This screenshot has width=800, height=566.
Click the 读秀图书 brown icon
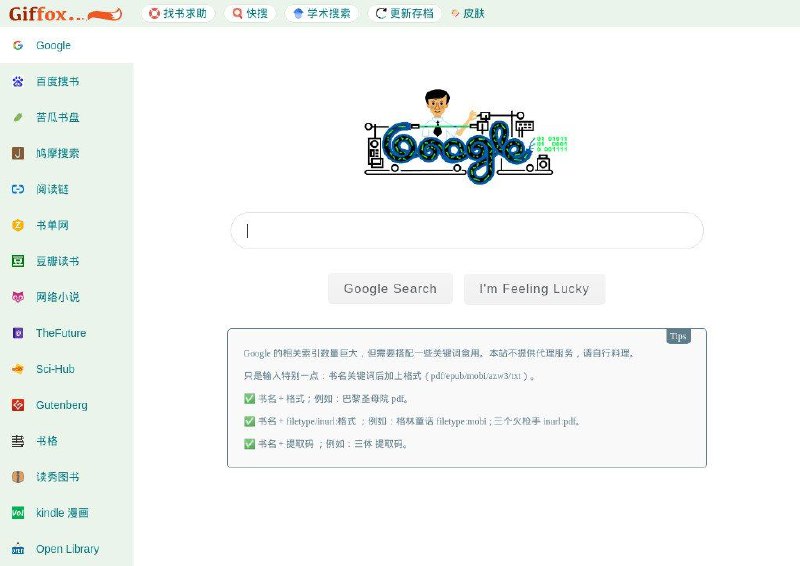coord(18,477)
